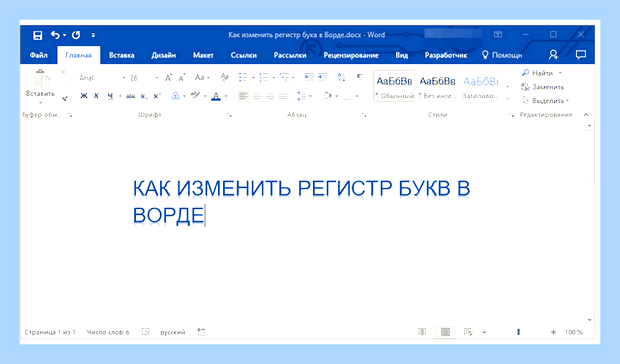Open the Вид tab
This screenshot has height=364, width=620.
click(401, 55)
